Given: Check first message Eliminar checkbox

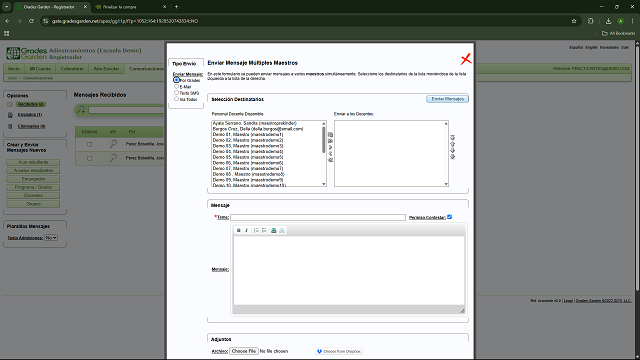Looking at the screenshot, I should pyautogui.click(x=89, y=144).
